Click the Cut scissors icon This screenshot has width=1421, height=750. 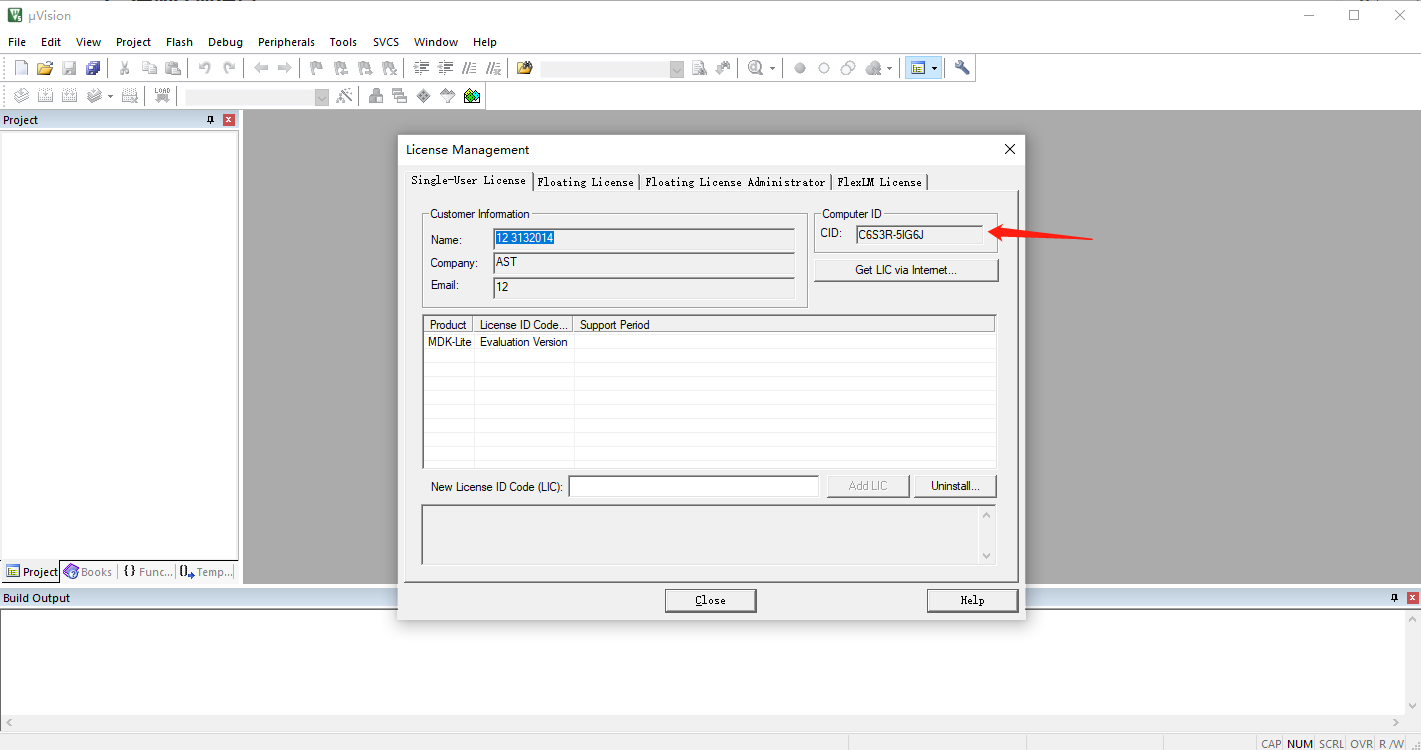click(125, 68)
